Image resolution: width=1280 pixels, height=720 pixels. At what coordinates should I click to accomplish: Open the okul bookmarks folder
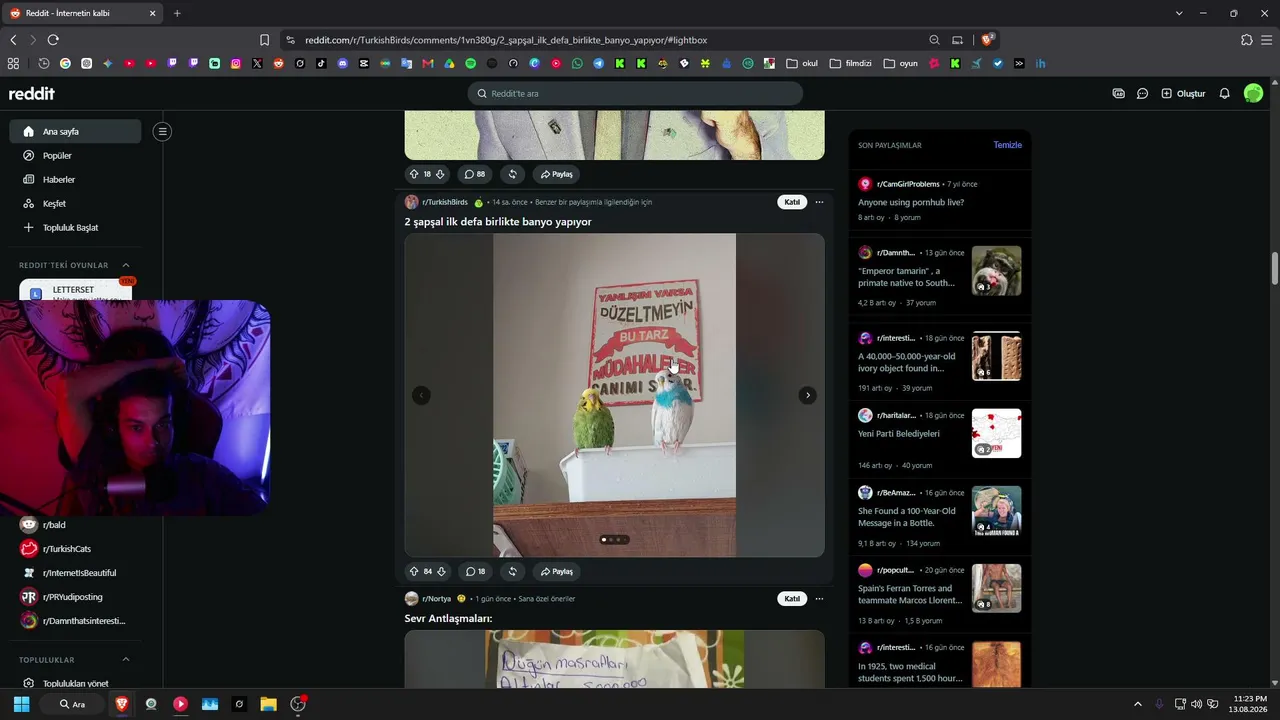[802, 63]
